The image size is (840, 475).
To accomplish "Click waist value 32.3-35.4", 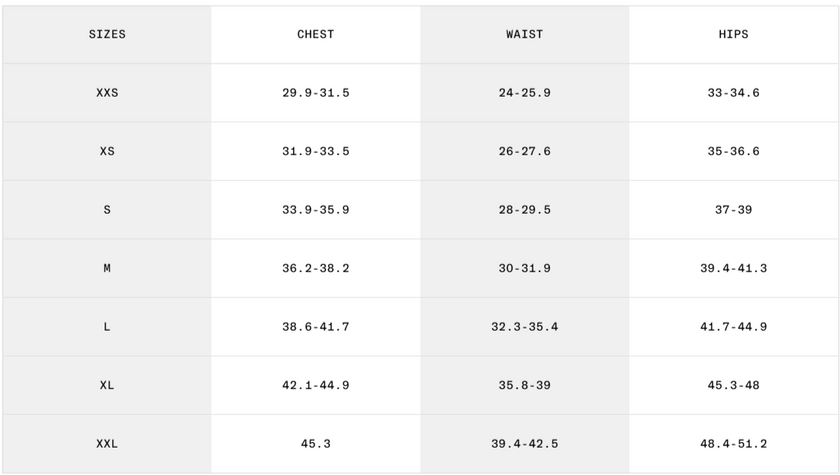I will [525, 327].
